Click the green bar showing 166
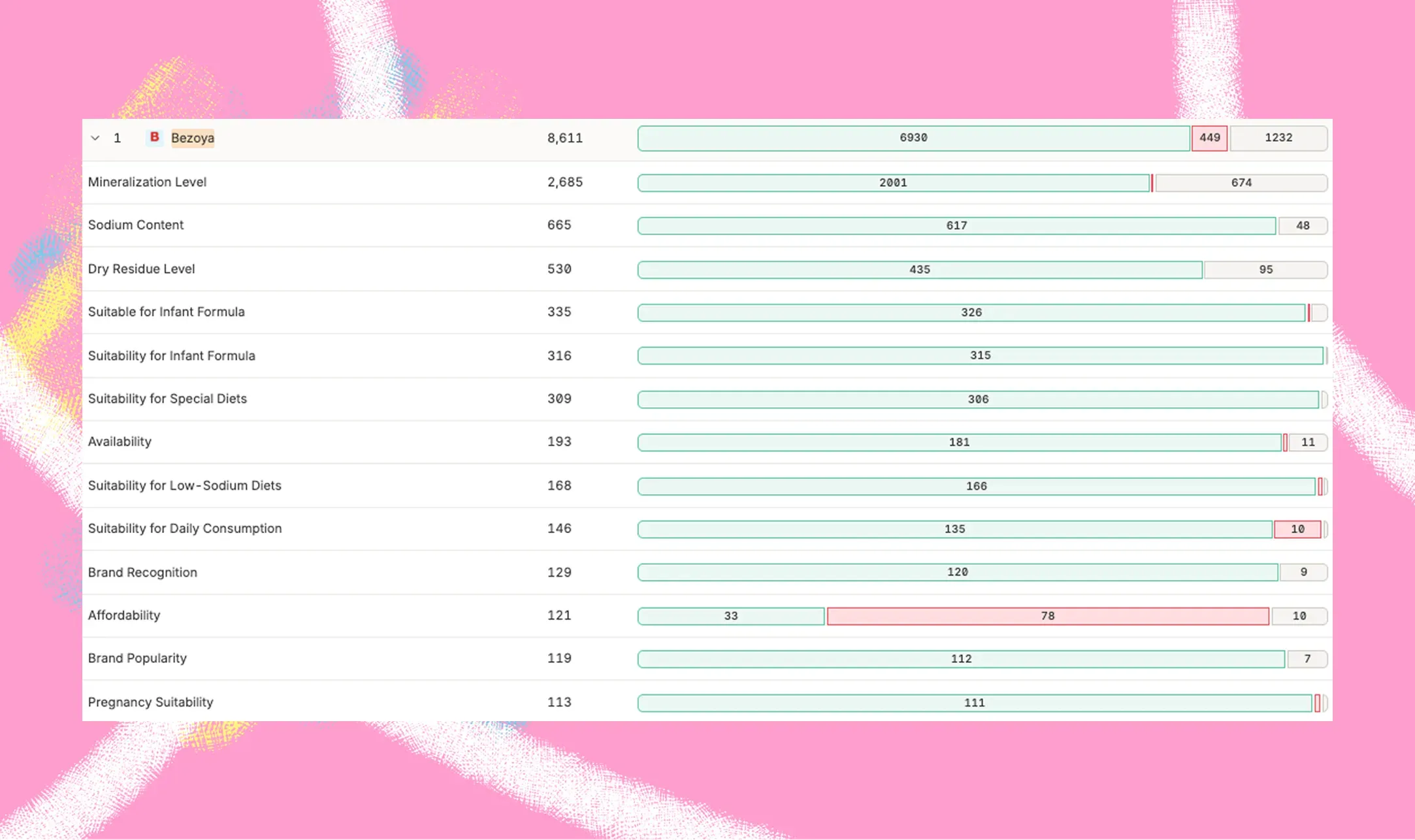This screenshot has height=840, width=1415. tap(977, 487)
